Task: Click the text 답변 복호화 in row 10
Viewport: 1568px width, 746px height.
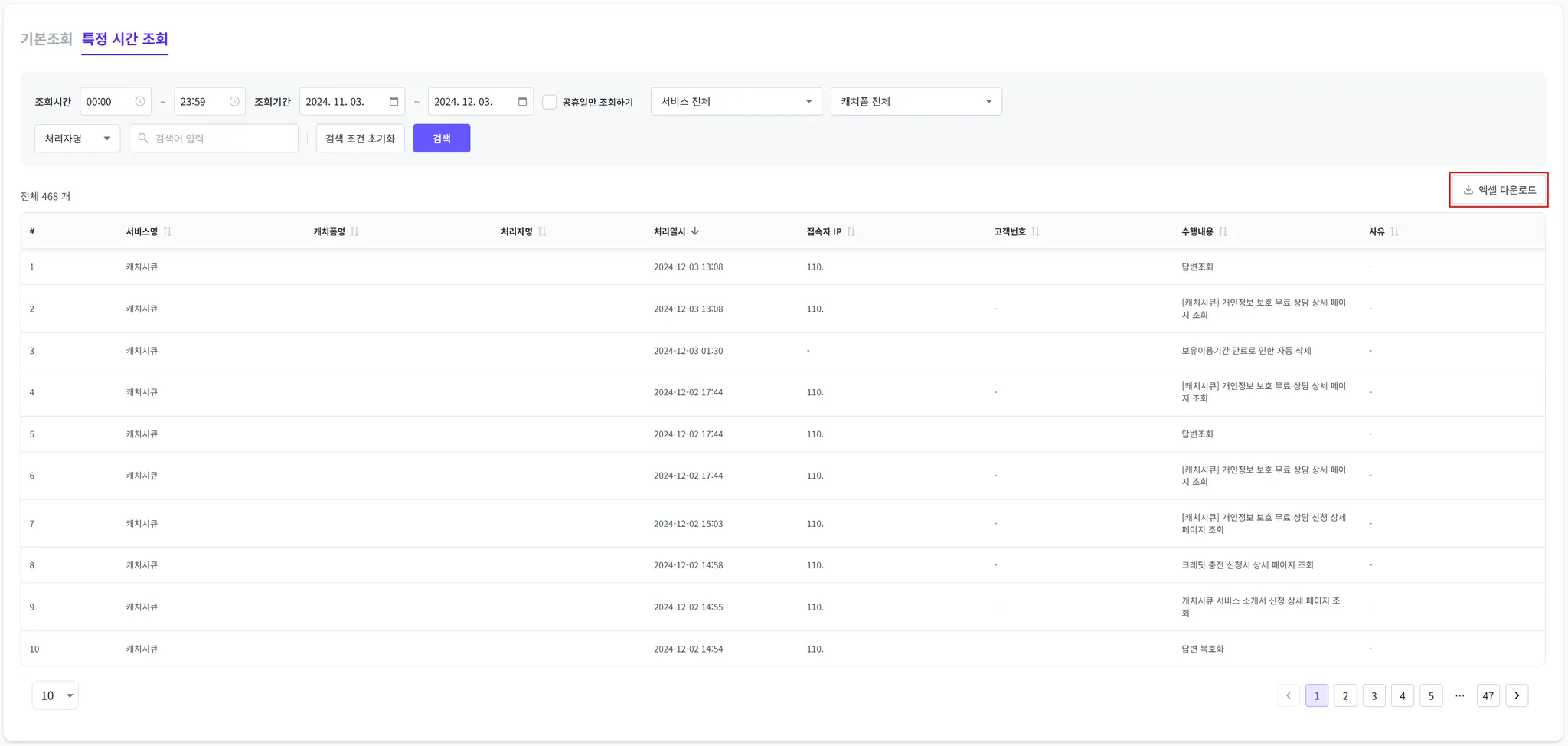Action: click(1203, 649)
